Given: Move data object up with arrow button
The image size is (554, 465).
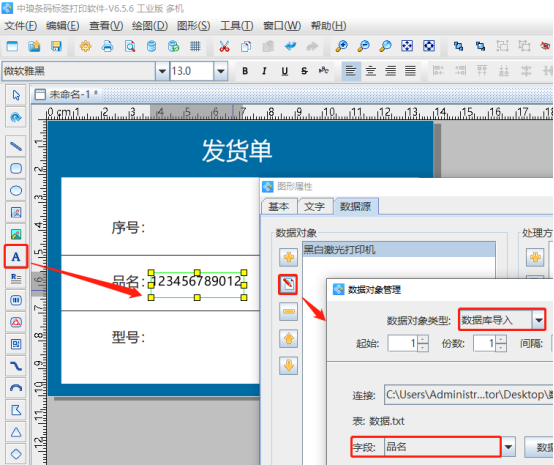Looking at the screenshot, I should click(x=289, y=339).
